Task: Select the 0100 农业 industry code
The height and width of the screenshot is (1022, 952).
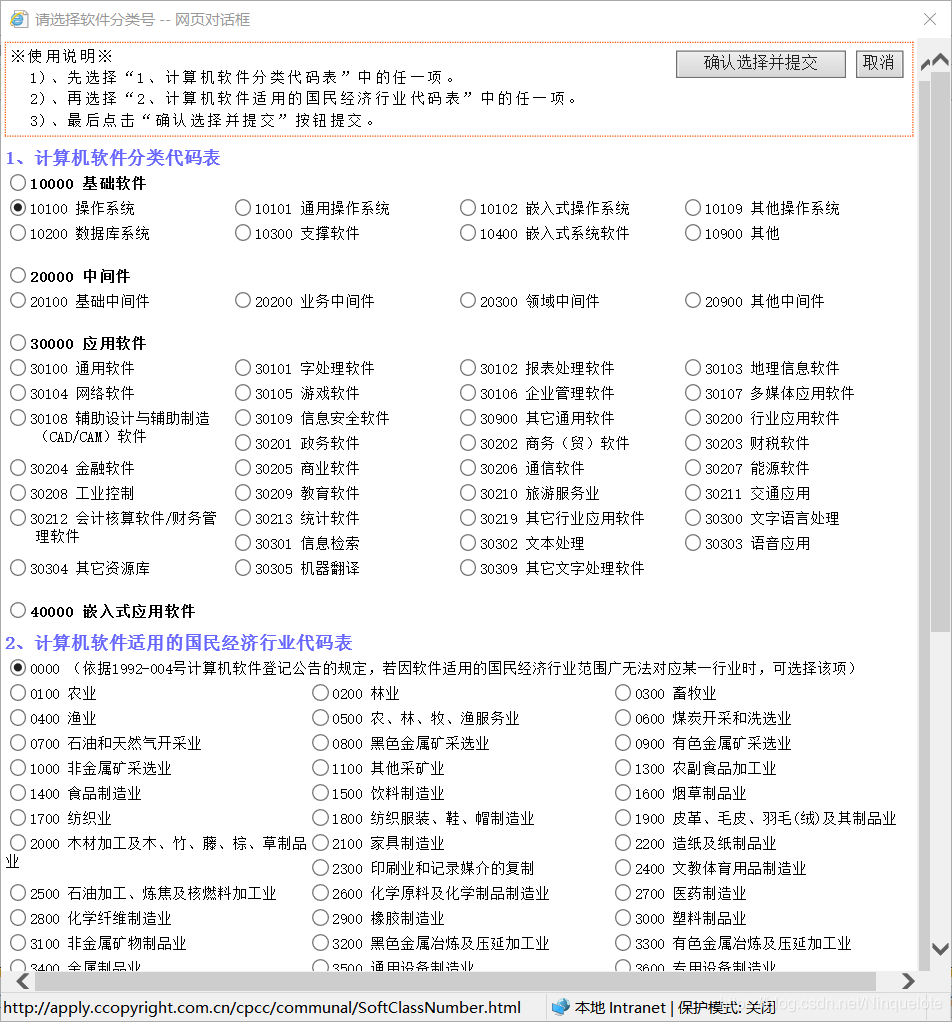Action: 17,693
